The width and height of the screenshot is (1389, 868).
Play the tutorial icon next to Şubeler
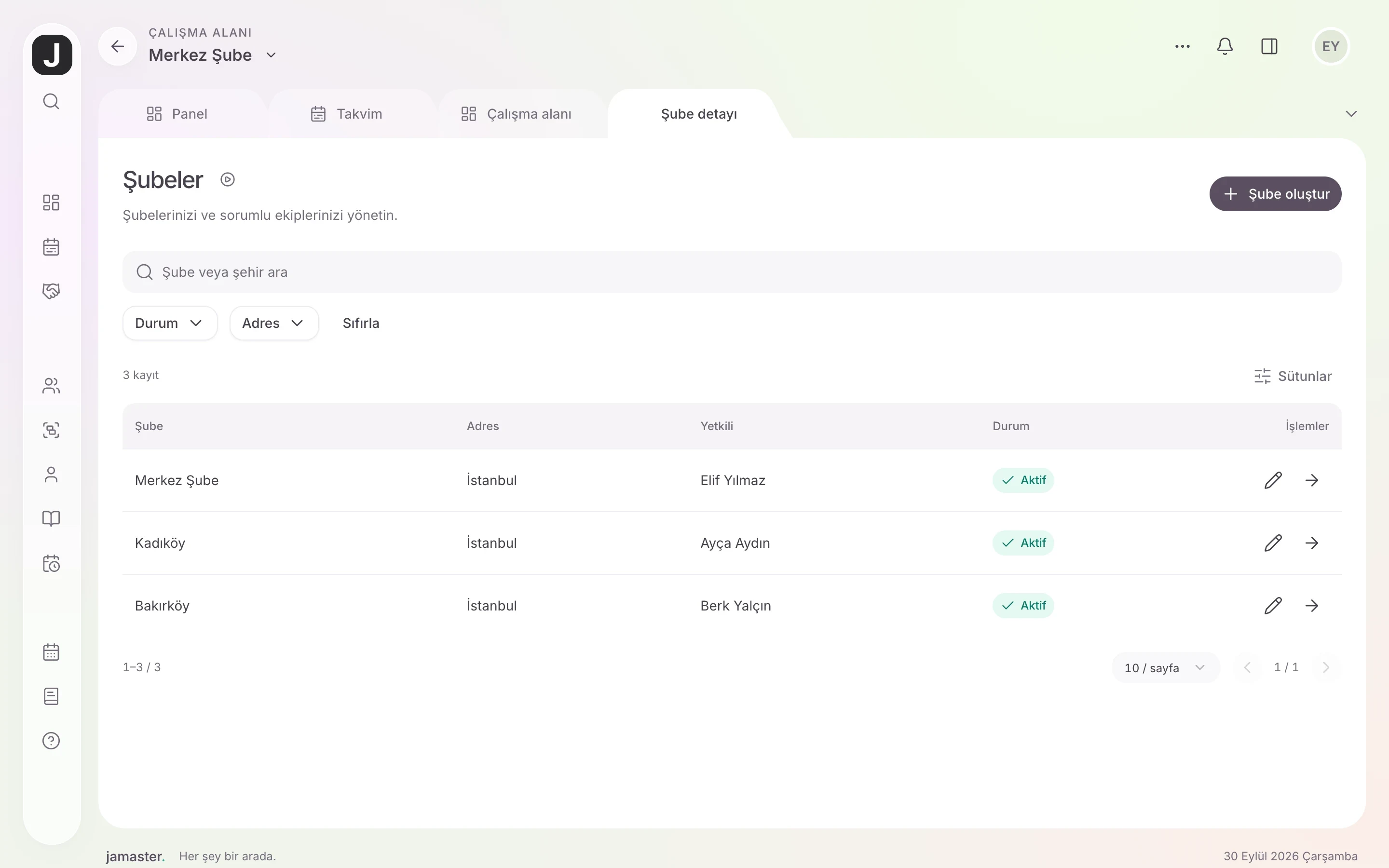point(228,180)
